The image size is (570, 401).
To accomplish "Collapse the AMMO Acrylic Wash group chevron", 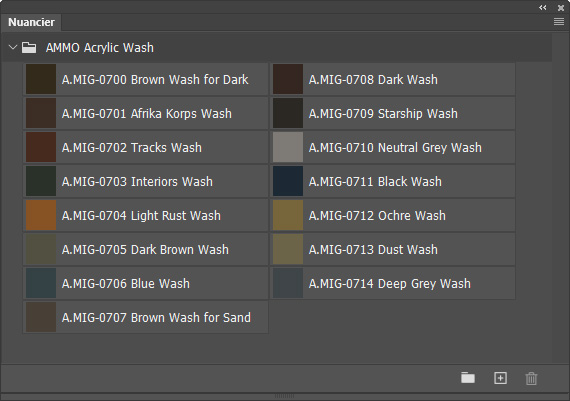I will pos(13,47).
